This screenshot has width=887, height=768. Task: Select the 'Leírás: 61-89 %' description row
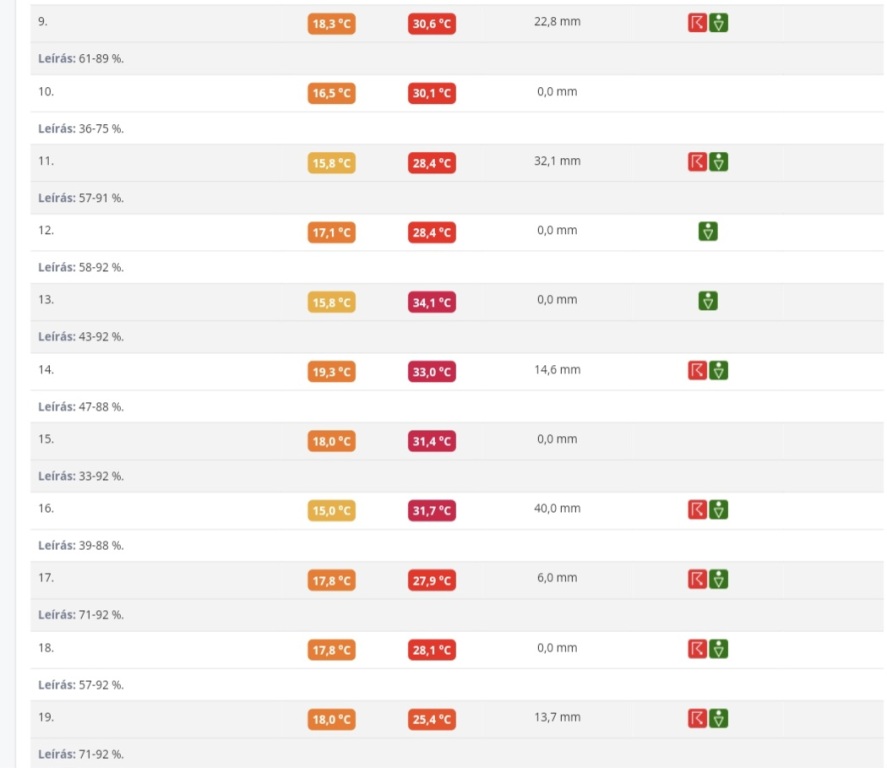[81, 59]
